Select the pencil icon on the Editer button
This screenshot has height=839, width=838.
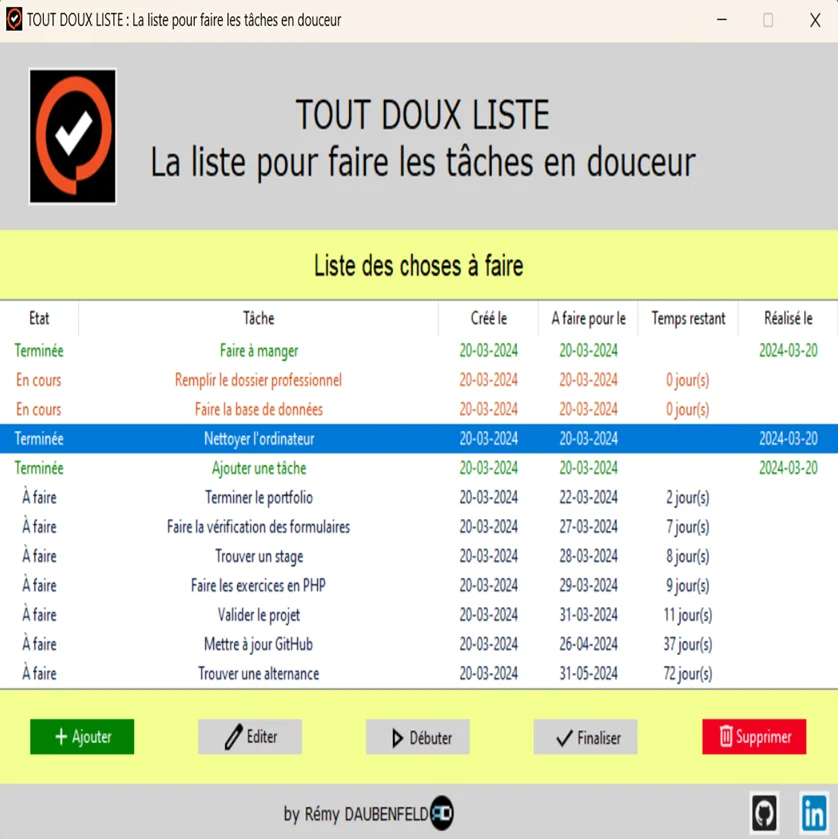pos(233,737)
